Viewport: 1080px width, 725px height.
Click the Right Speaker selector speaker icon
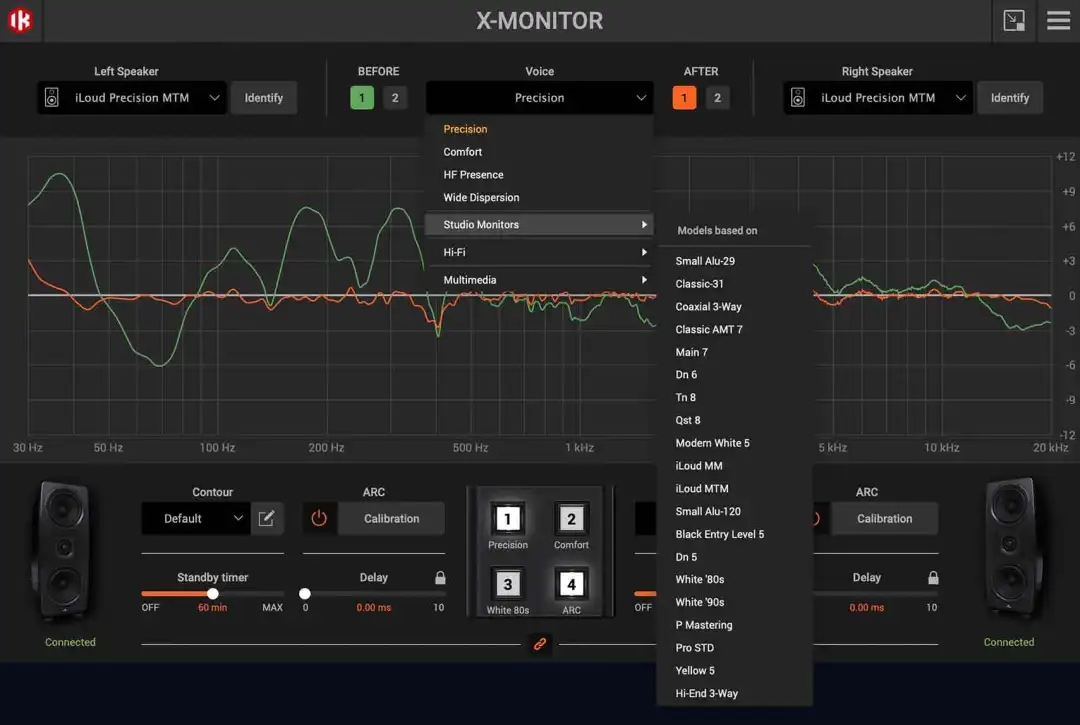pyautogui.click(x=798, y=97)
